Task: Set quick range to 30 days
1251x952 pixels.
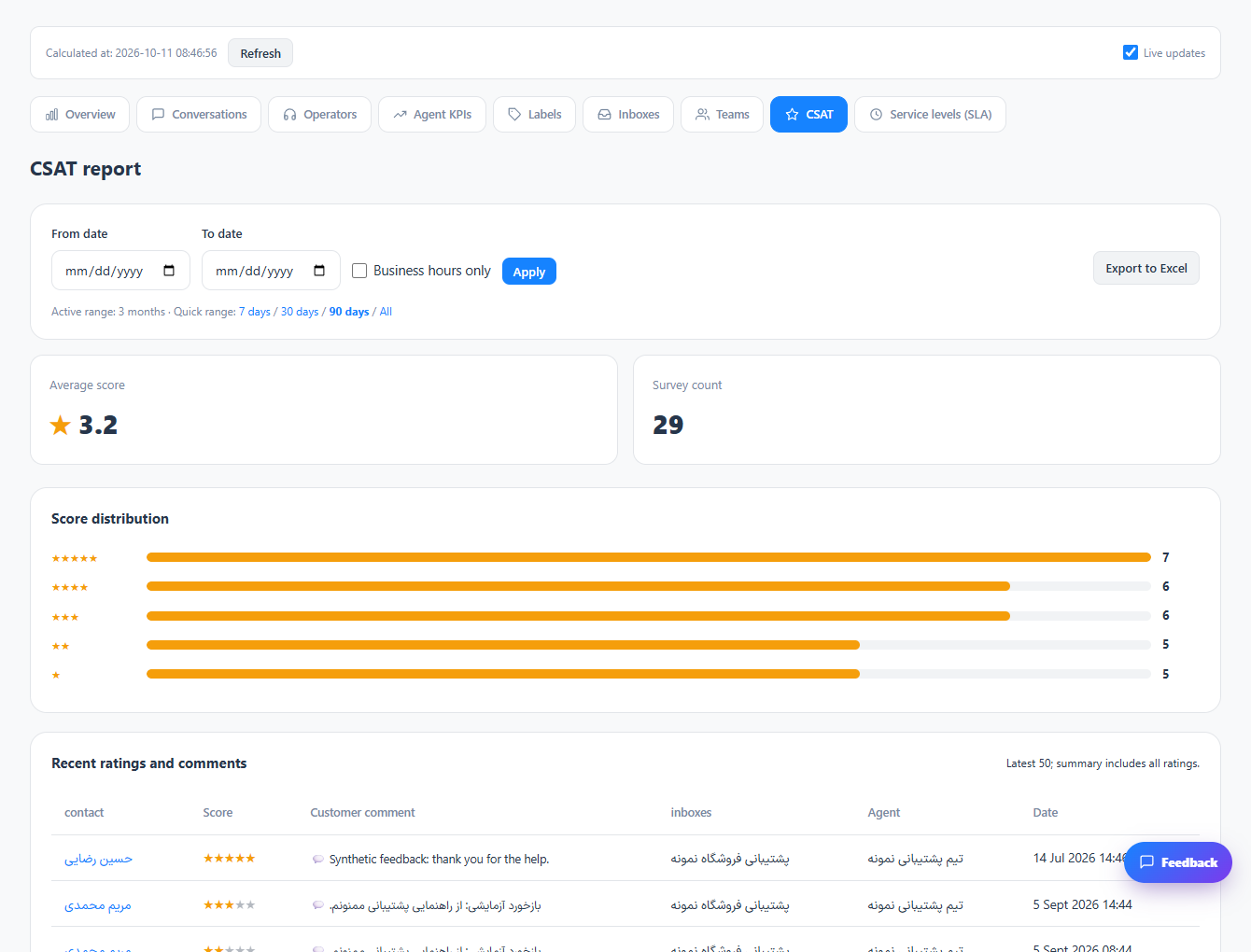Action: (300, 312)
